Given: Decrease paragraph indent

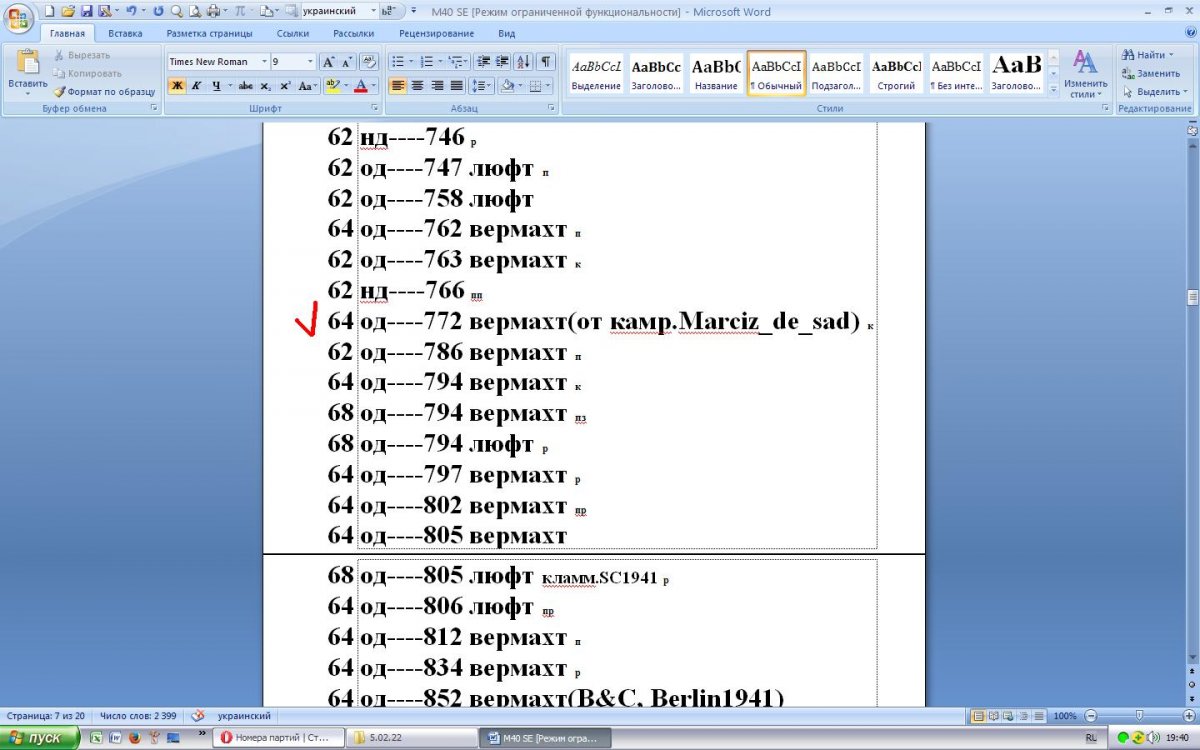Looking at the screenshot, I should pyautogui.click(x=485, y=61).
